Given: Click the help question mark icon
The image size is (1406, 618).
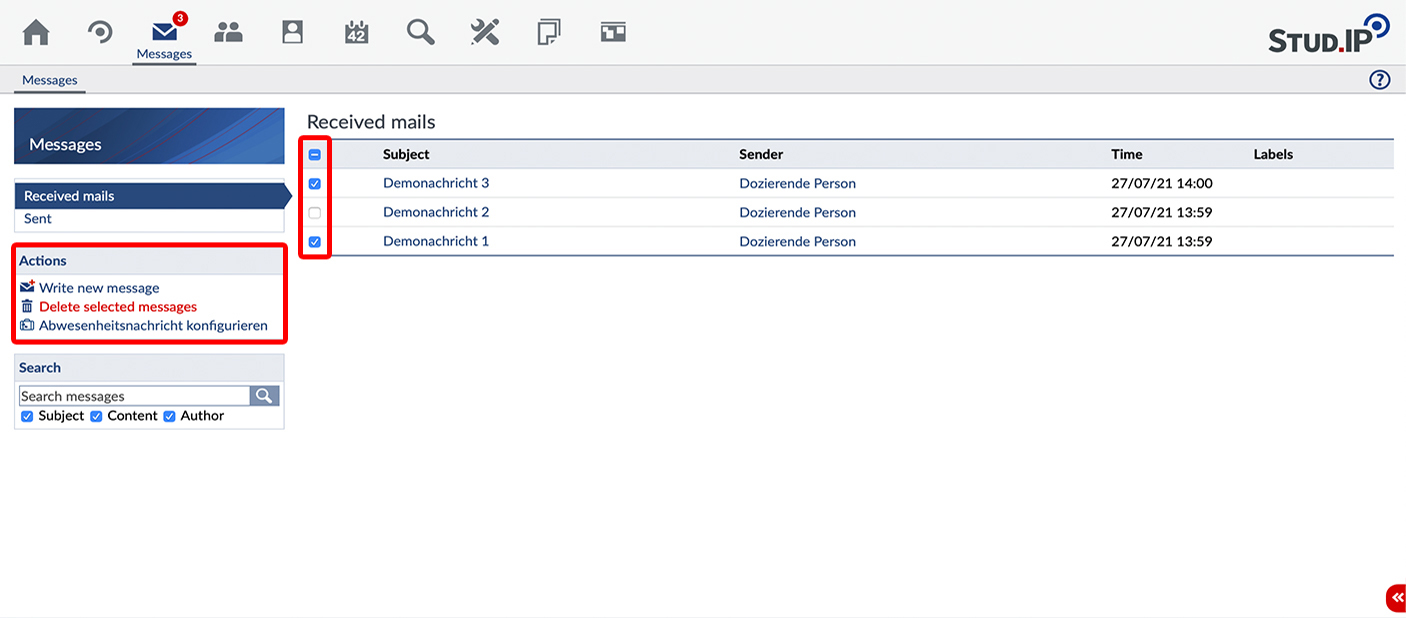Looking at the screenshot, I should 1379,80.
